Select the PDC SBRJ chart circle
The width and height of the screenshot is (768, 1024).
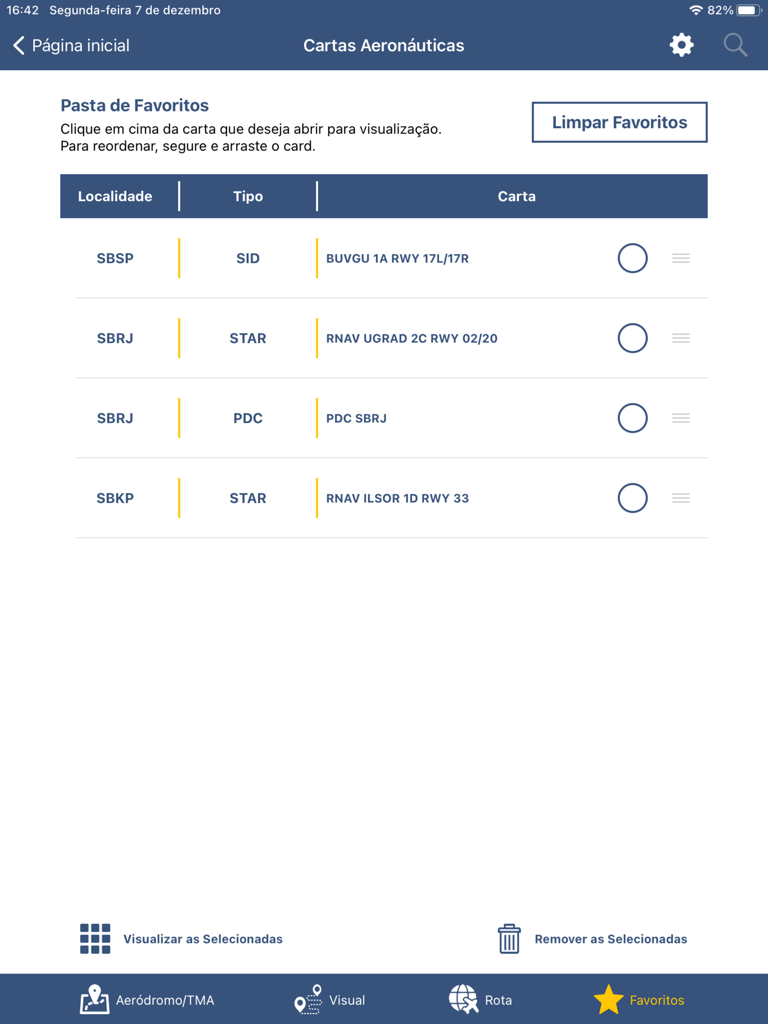pyautogui.click(x=632, y=418)
